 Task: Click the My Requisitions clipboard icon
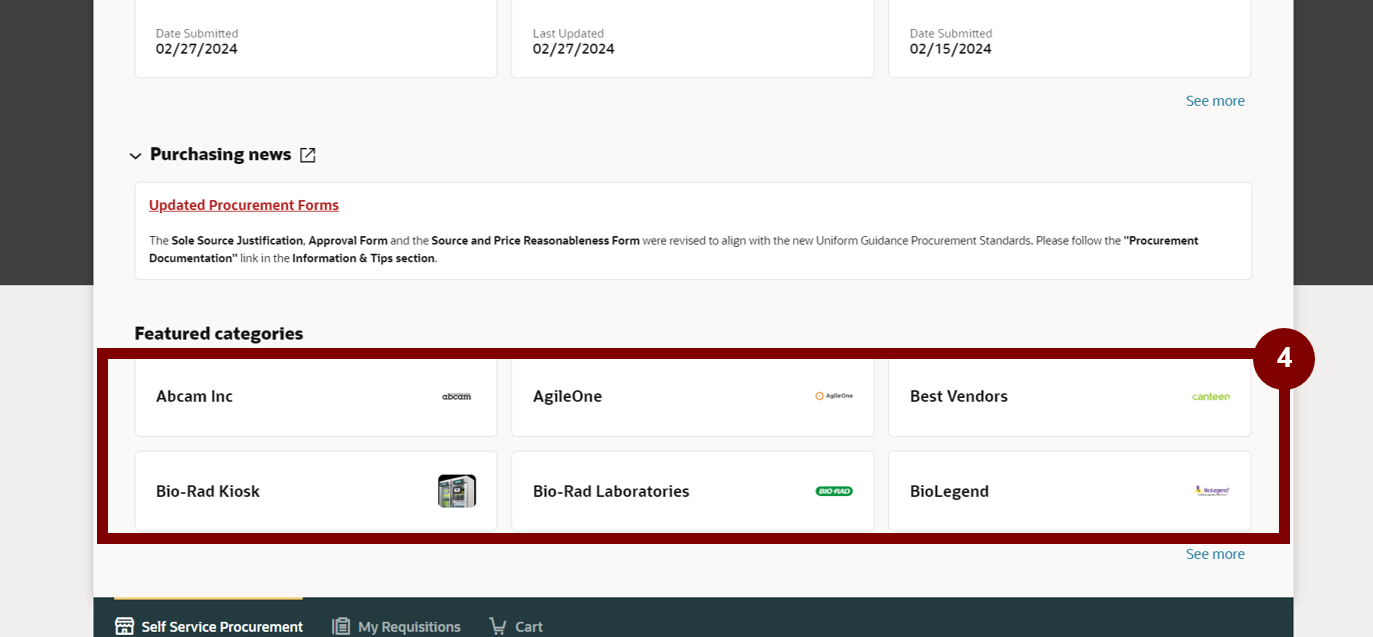pos(341,626)
